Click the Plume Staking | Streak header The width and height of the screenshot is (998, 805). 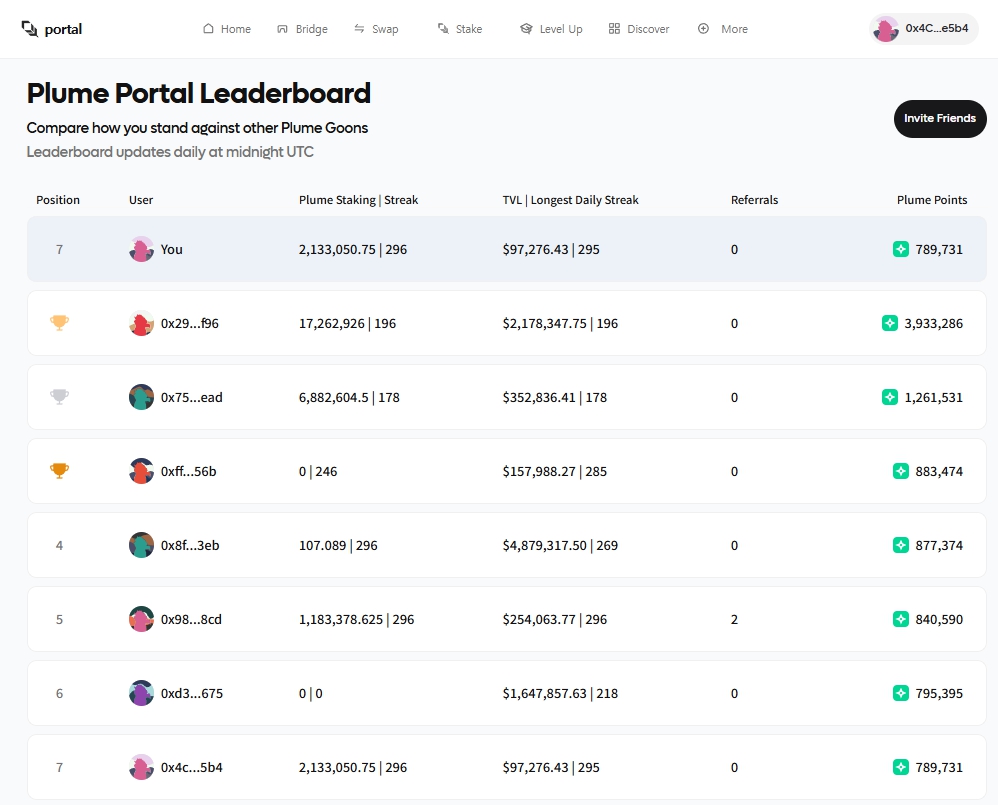358,200
